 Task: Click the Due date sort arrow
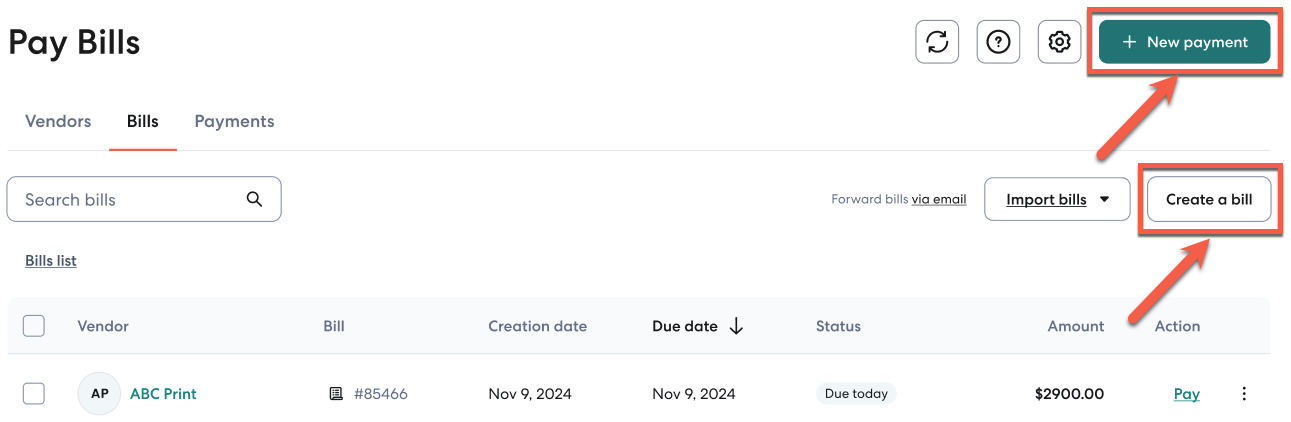point(736,326)
